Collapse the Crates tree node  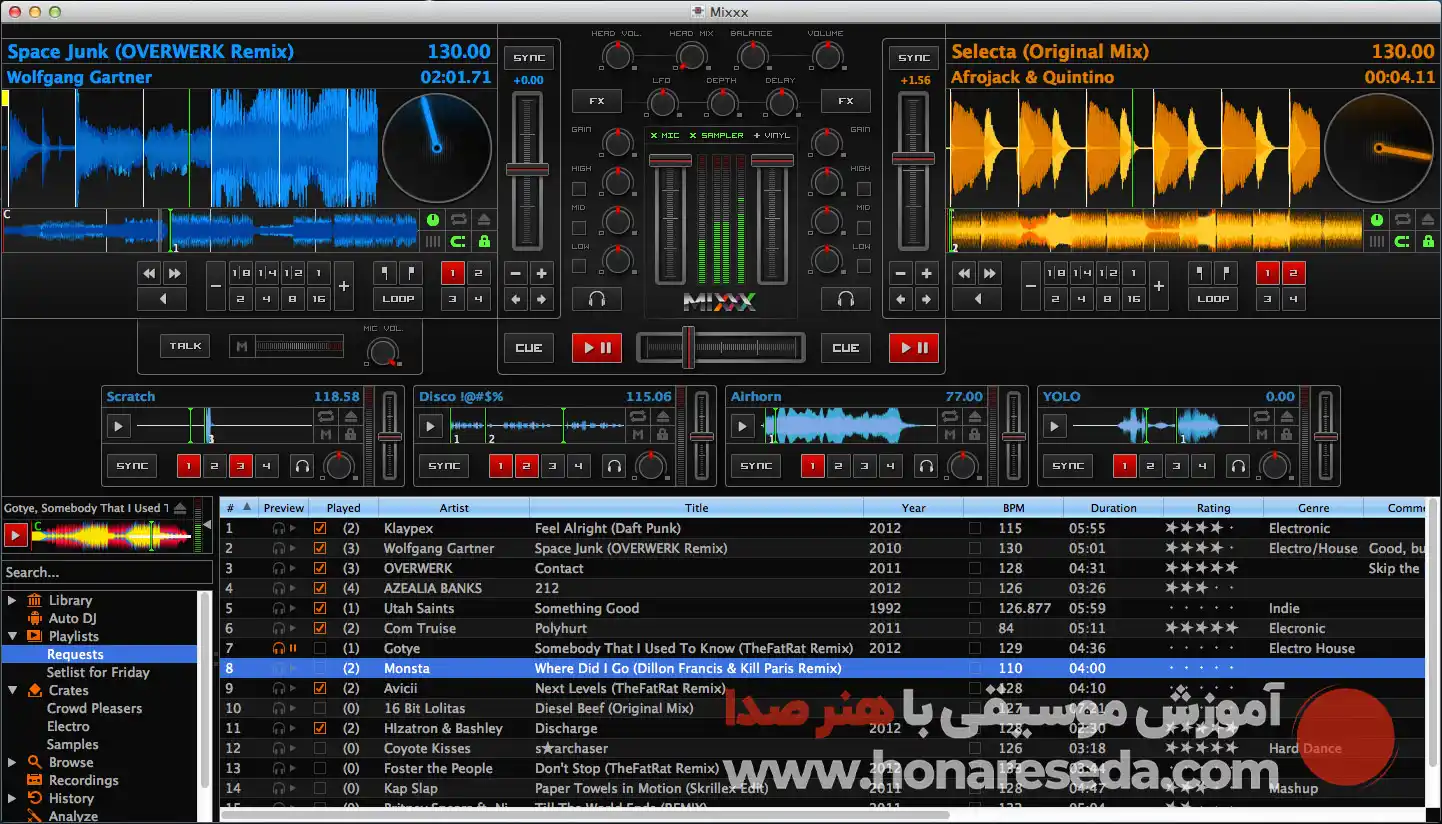coord(12,690)
